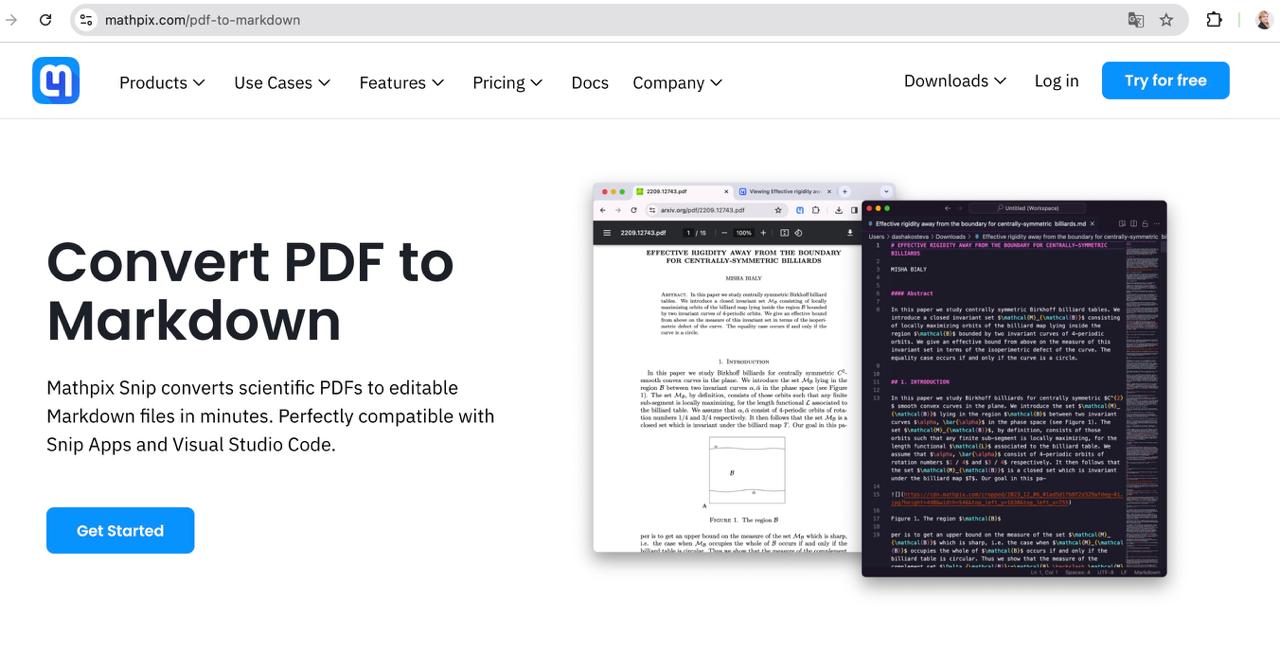
Task: Expand the Downloads dropdown
Action: point(955,81)
